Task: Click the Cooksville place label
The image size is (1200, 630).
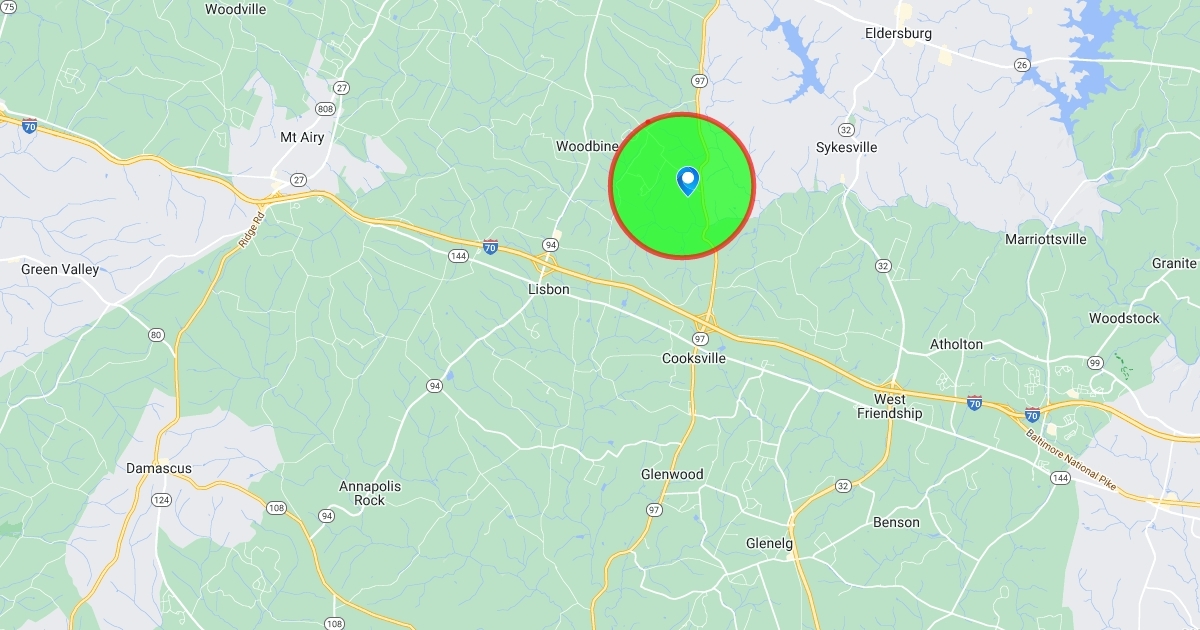Action: [694, 358]
